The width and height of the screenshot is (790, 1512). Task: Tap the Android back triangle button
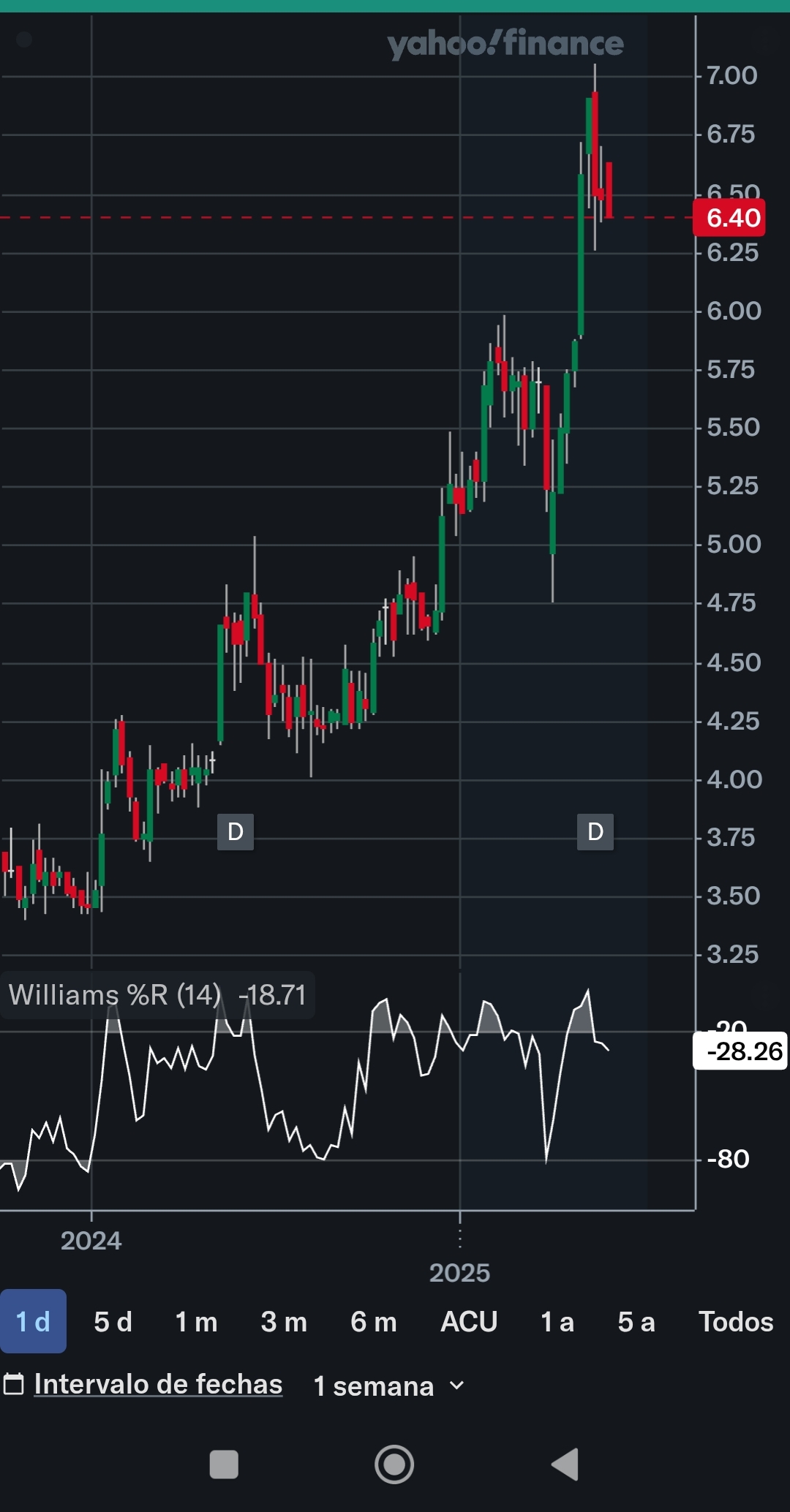click(565, 1464)
